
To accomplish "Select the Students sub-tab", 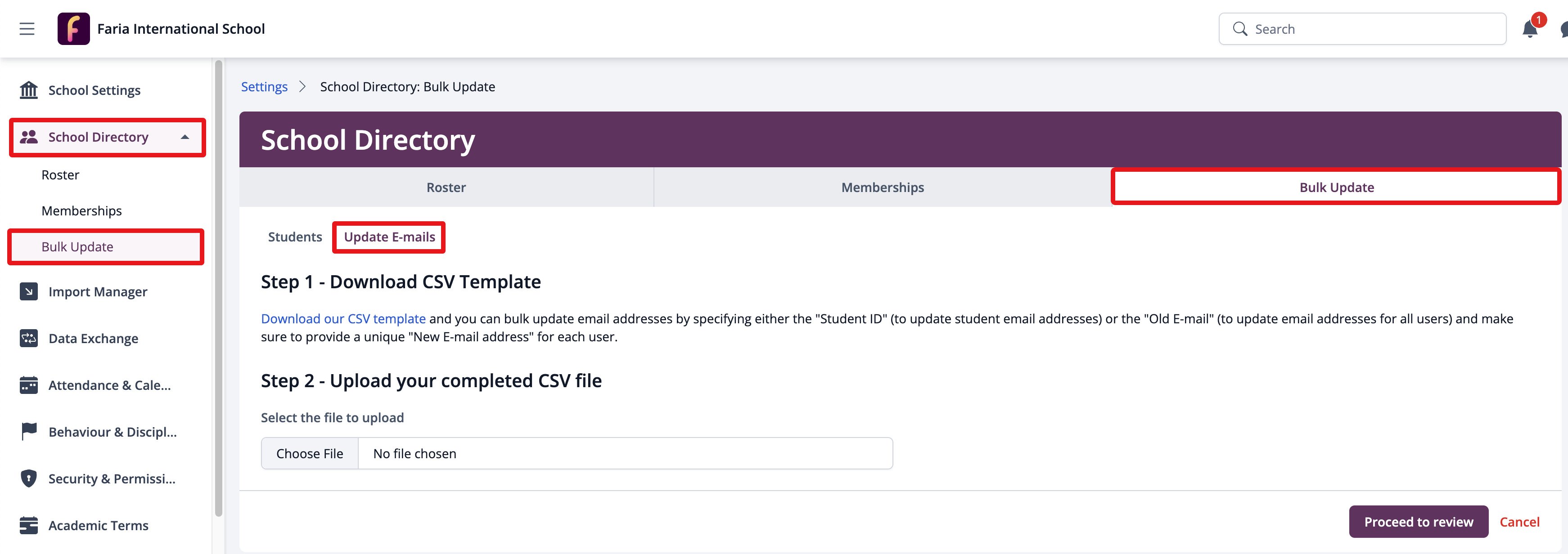I will (295, 237).
